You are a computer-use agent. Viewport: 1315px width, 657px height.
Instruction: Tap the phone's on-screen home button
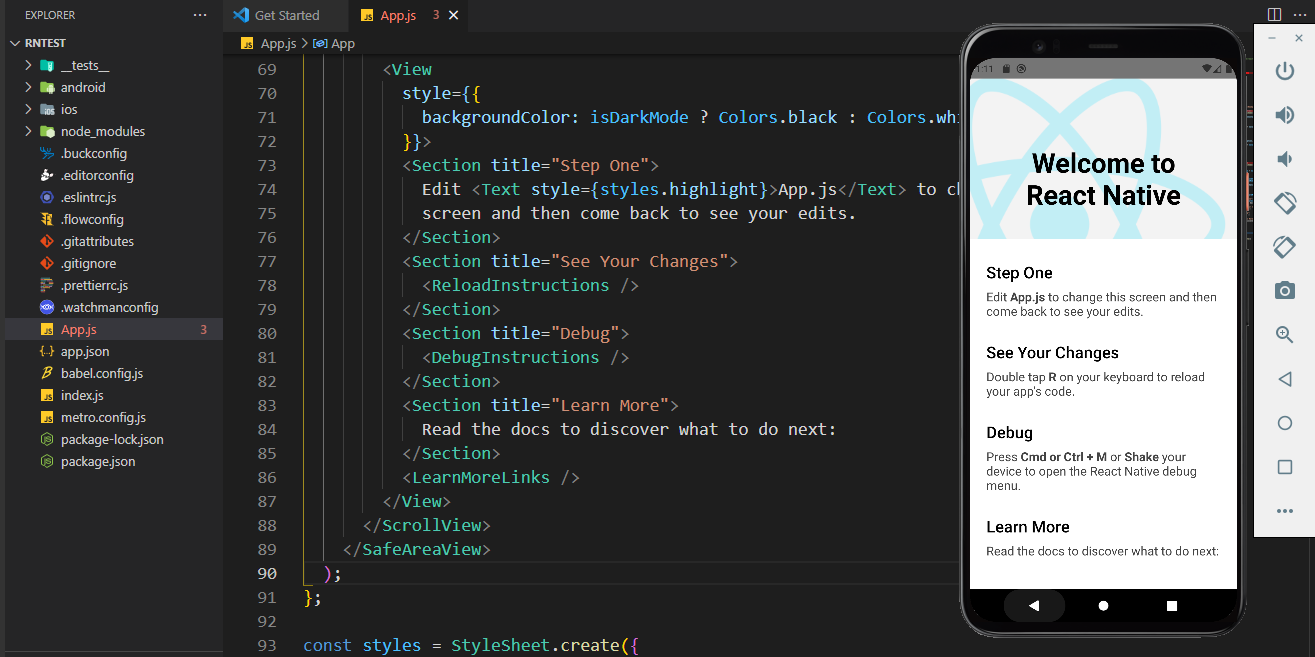[1103, 606]
